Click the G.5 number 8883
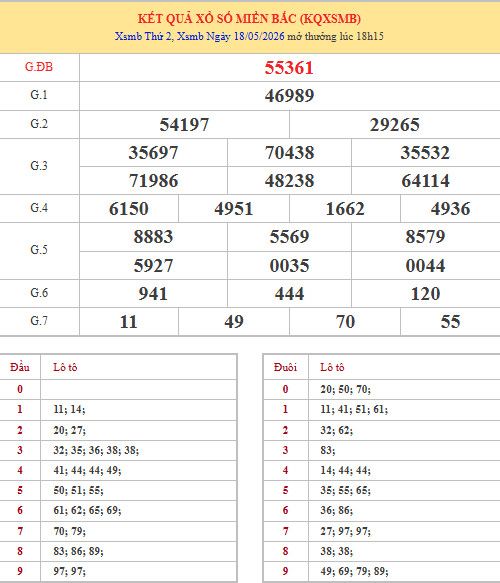 pyautogui.click(x=153, y=237)
